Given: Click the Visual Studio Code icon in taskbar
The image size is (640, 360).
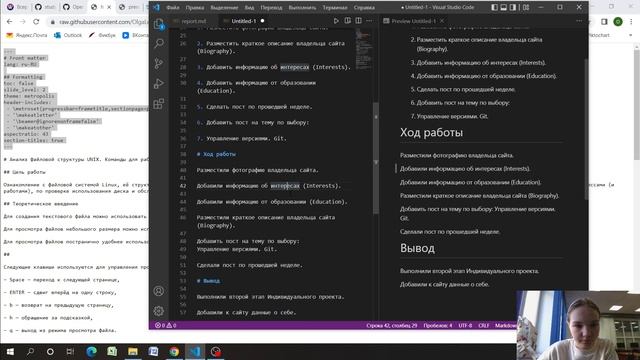Looking at the screenshot, I should pos(195,351).
